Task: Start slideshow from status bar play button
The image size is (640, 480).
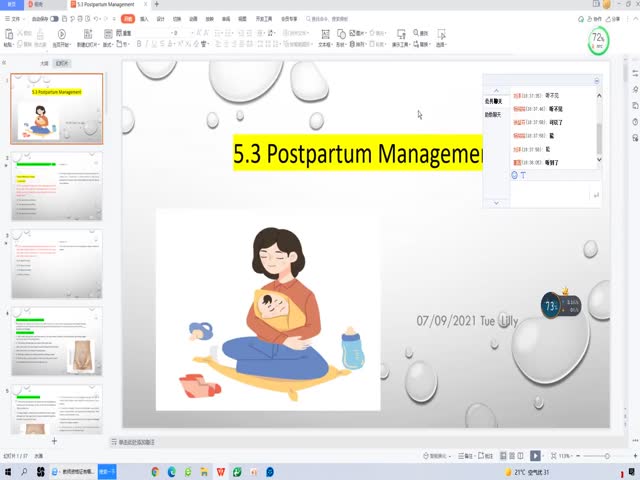Action: pyautogui.click(x=535, y=456)
